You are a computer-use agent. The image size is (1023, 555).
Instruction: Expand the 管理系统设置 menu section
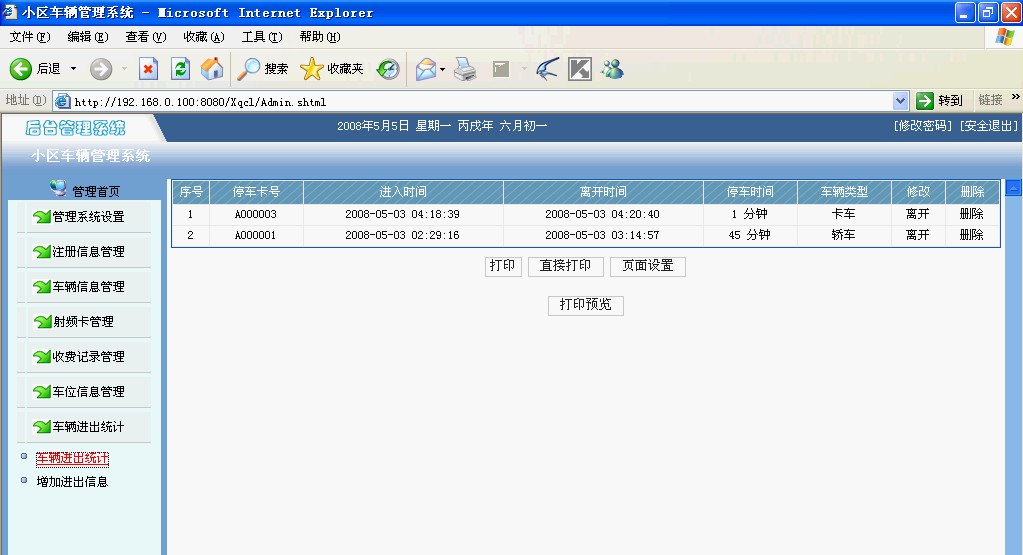pos(88,217)
